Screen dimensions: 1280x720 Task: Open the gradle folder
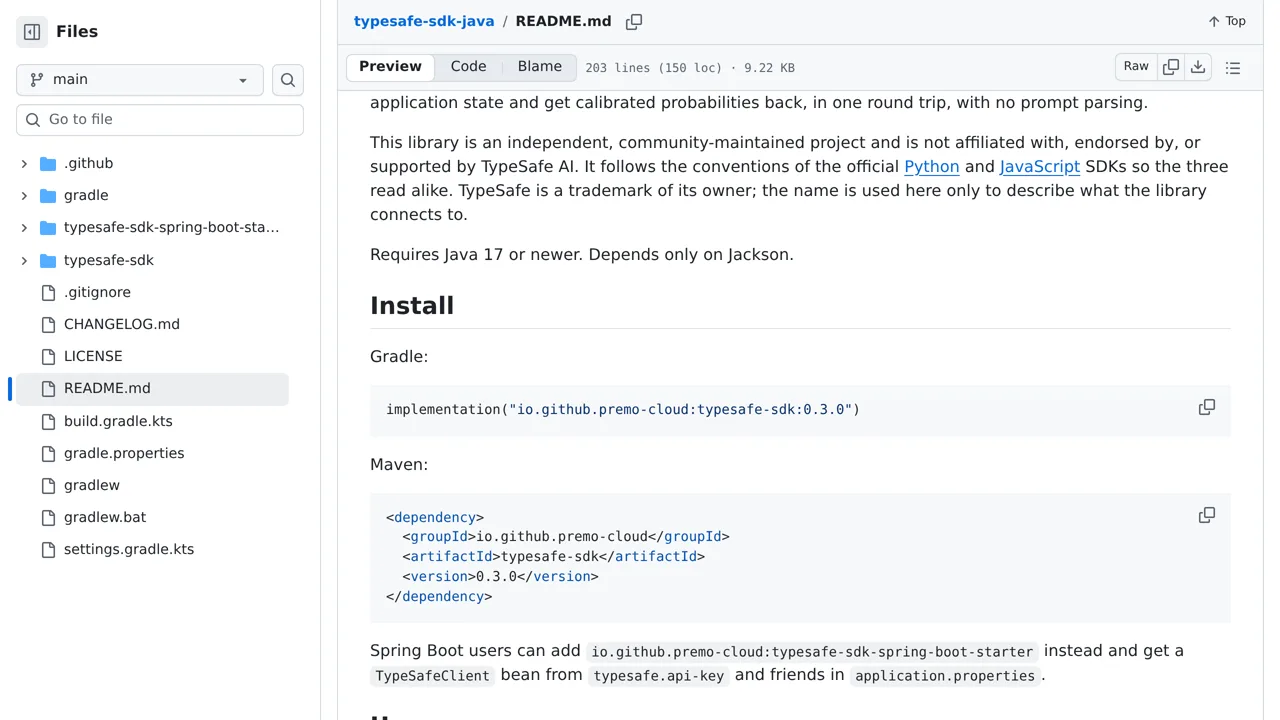pyautogui.click(x=86, y=195)
